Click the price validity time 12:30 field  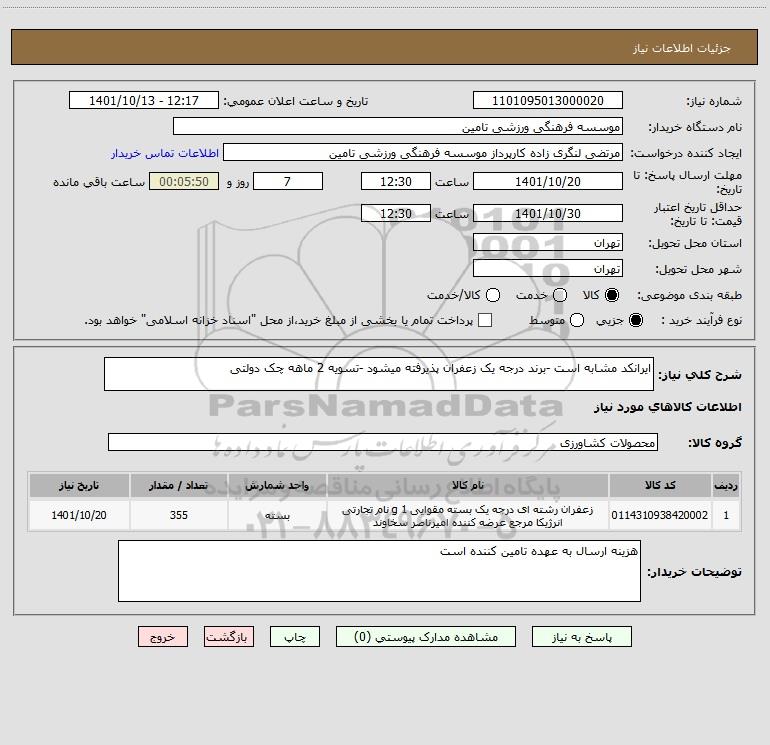pyautogui.click(x=396, y=213)
